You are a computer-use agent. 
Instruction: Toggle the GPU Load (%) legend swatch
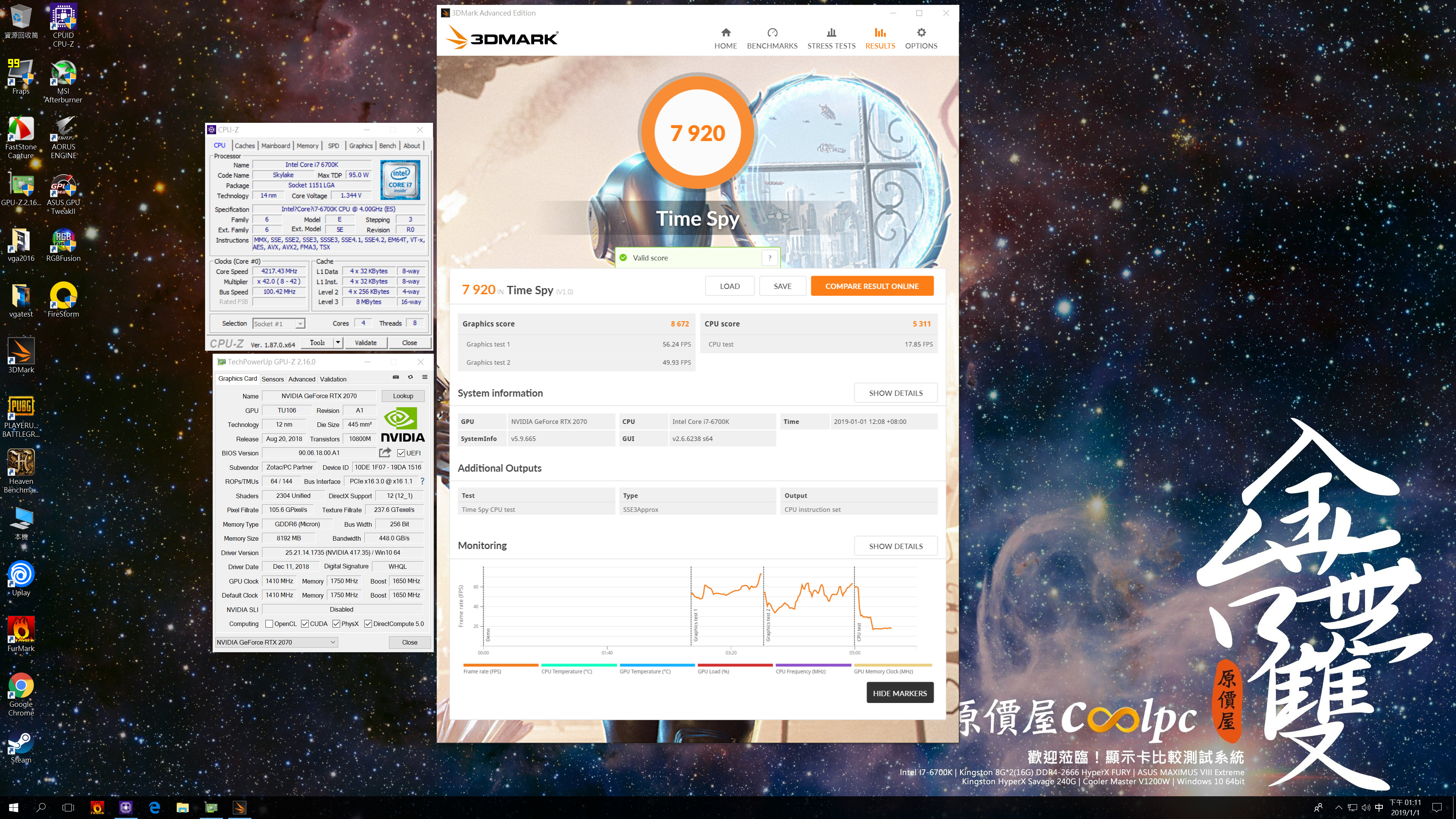click(x=735, y=665)
